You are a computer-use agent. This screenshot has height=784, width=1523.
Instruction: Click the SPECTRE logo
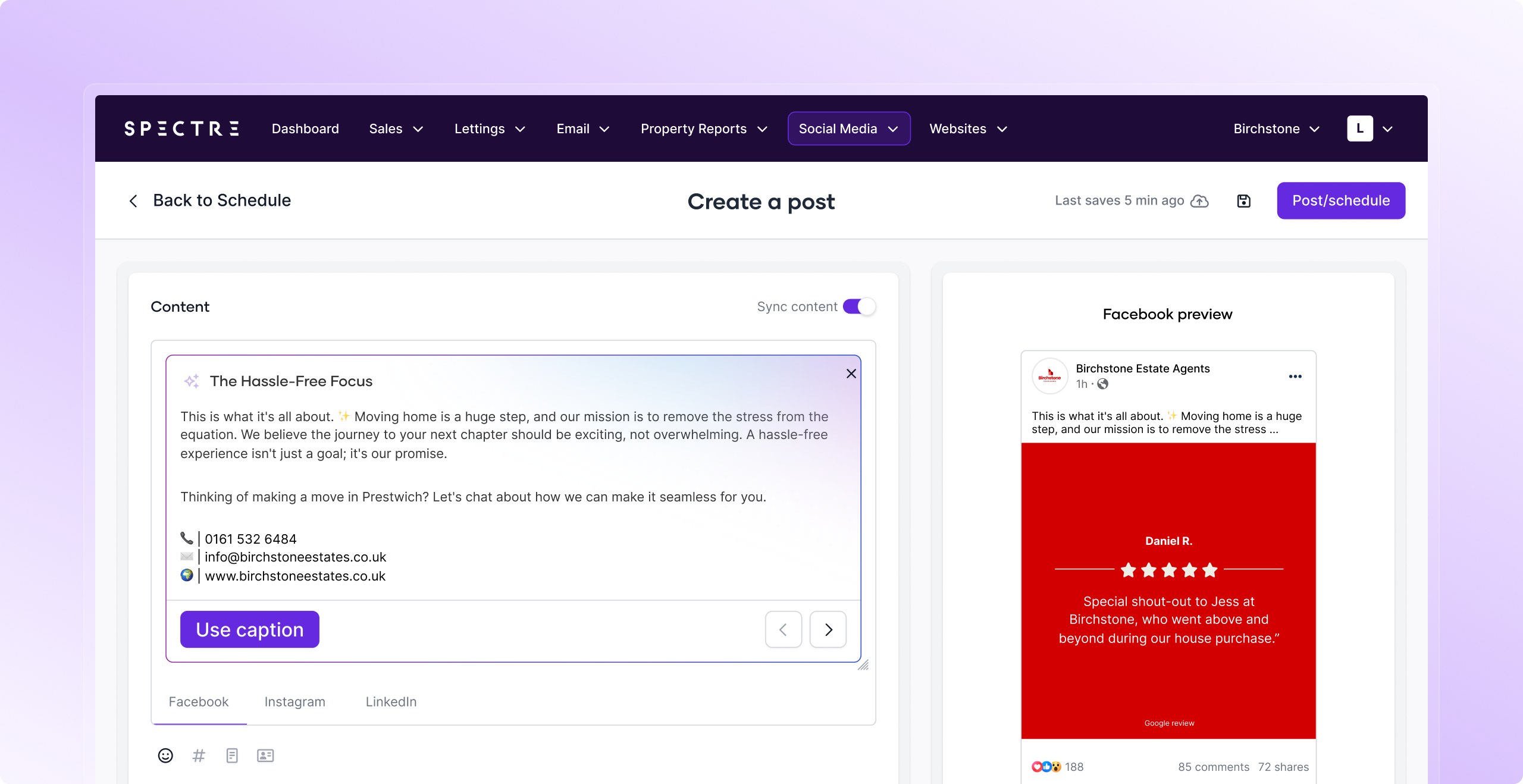coord(181,128)
